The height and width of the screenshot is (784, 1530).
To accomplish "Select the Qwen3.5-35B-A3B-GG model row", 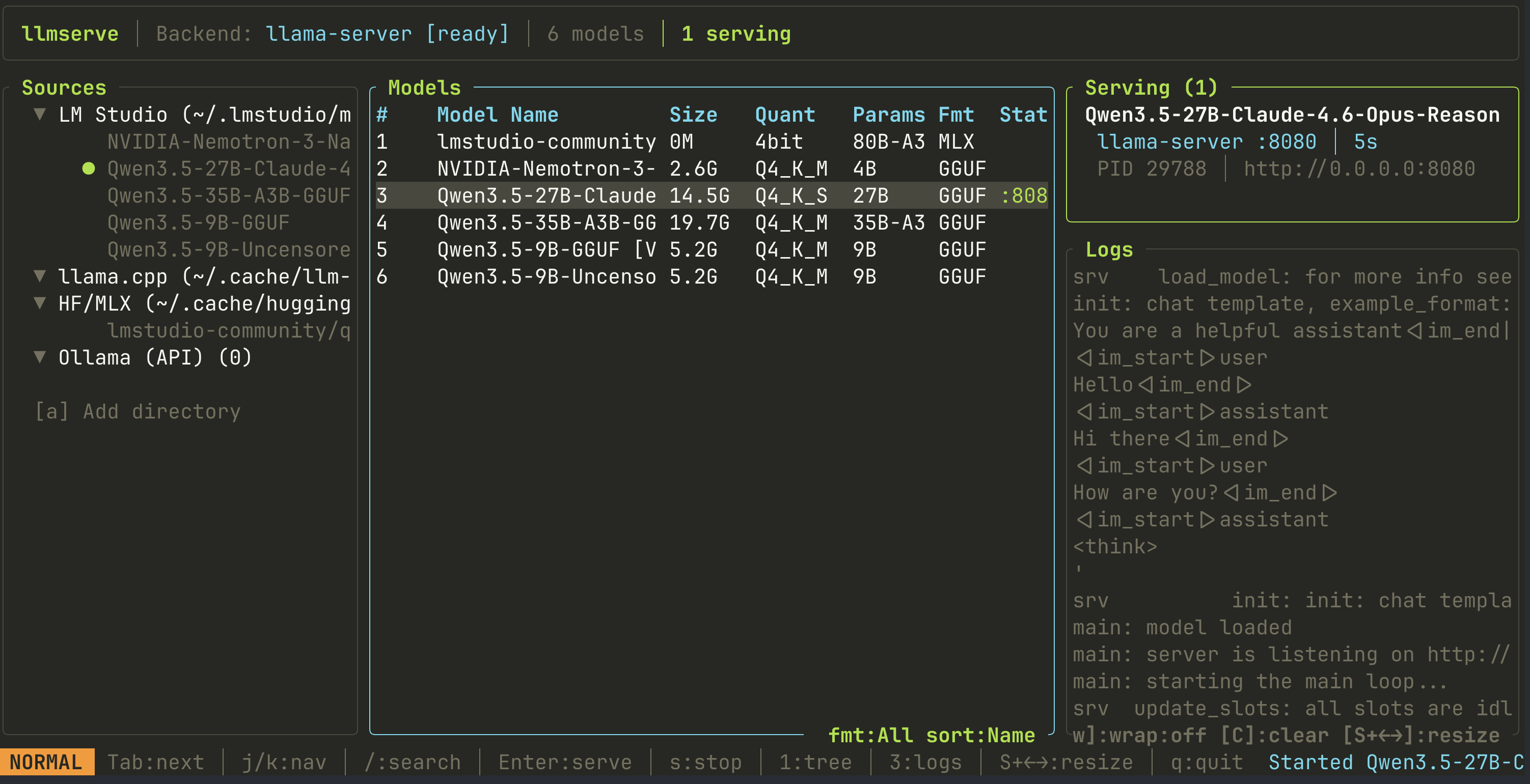I will (712, 222).
